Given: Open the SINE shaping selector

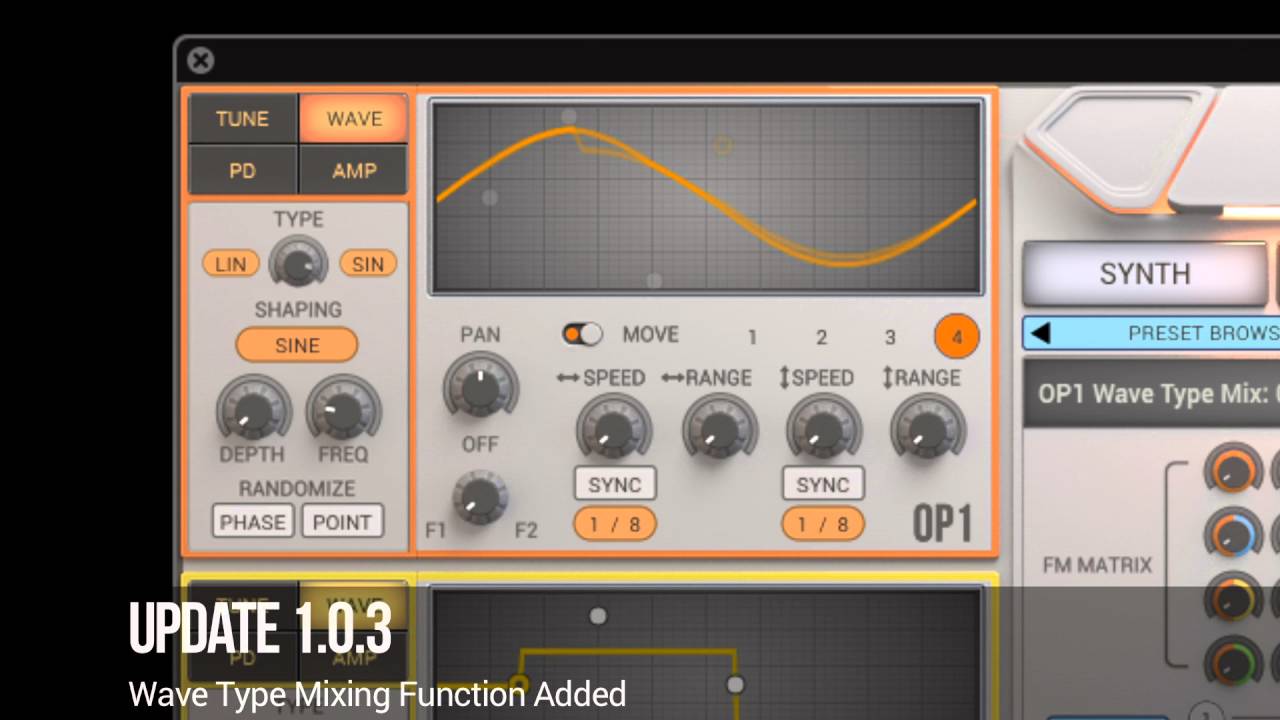Looking at the screenshot, I should pyautogui.click(x=297, y=345).
